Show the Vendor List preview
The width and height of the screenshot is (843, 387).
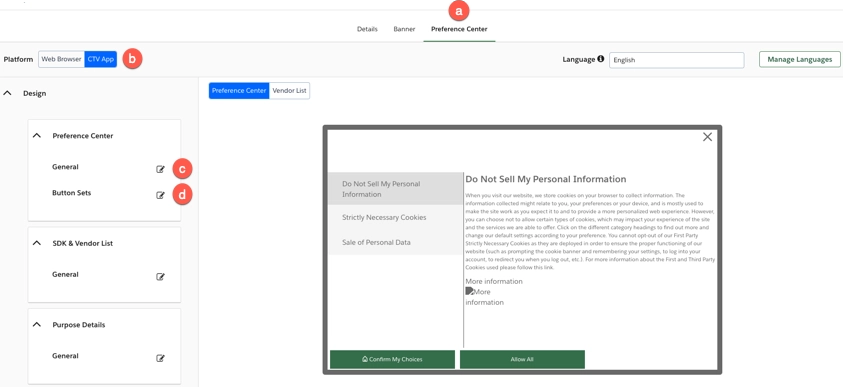pyautogui.click(x=289, y=91)
